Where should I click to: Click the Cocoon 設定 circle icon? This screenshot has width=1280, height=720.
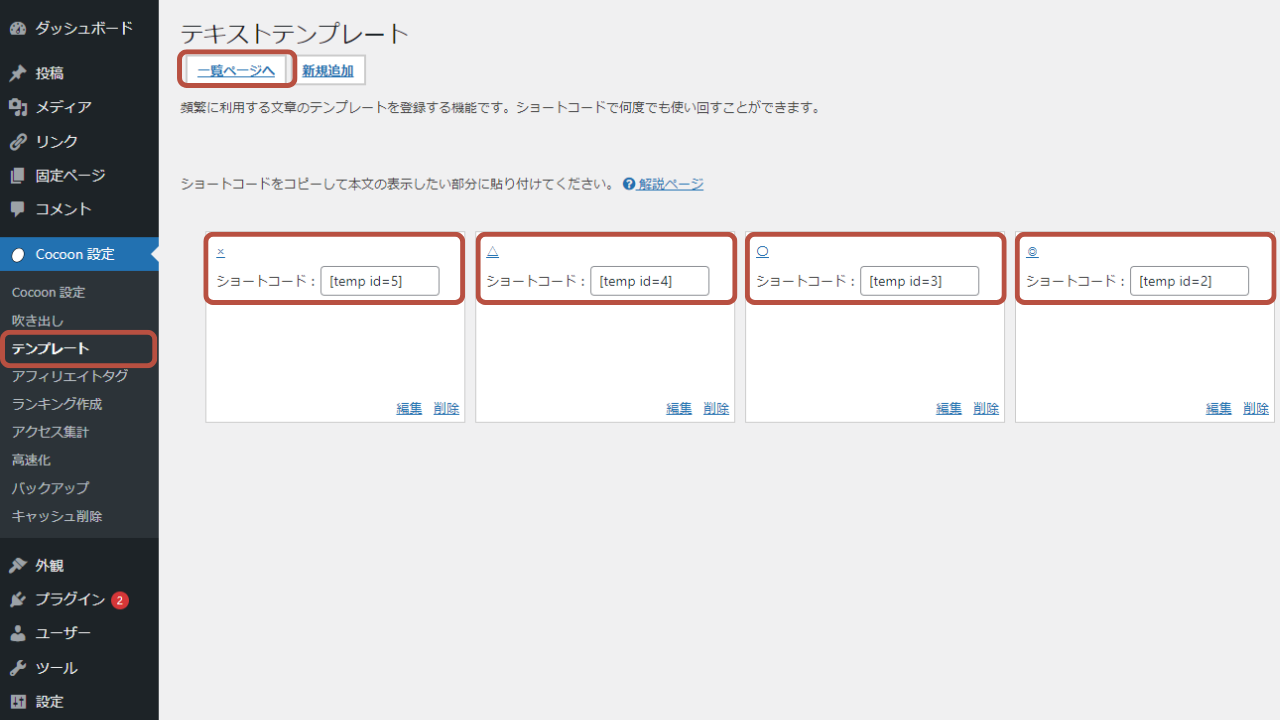tap(18, 254)
